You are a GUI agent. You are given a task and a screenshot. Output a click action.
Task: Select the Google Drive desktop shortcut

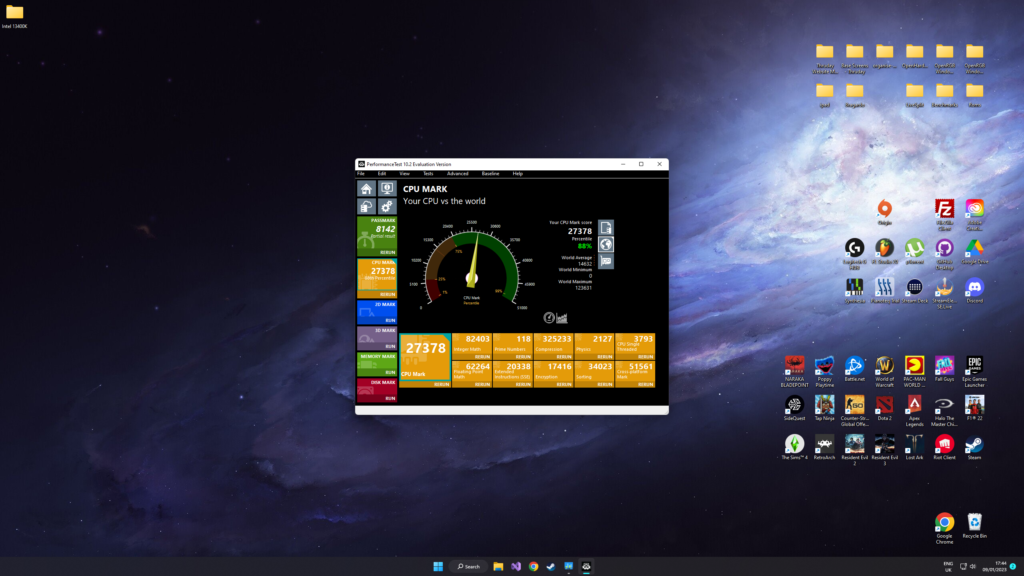coord(974,251)
